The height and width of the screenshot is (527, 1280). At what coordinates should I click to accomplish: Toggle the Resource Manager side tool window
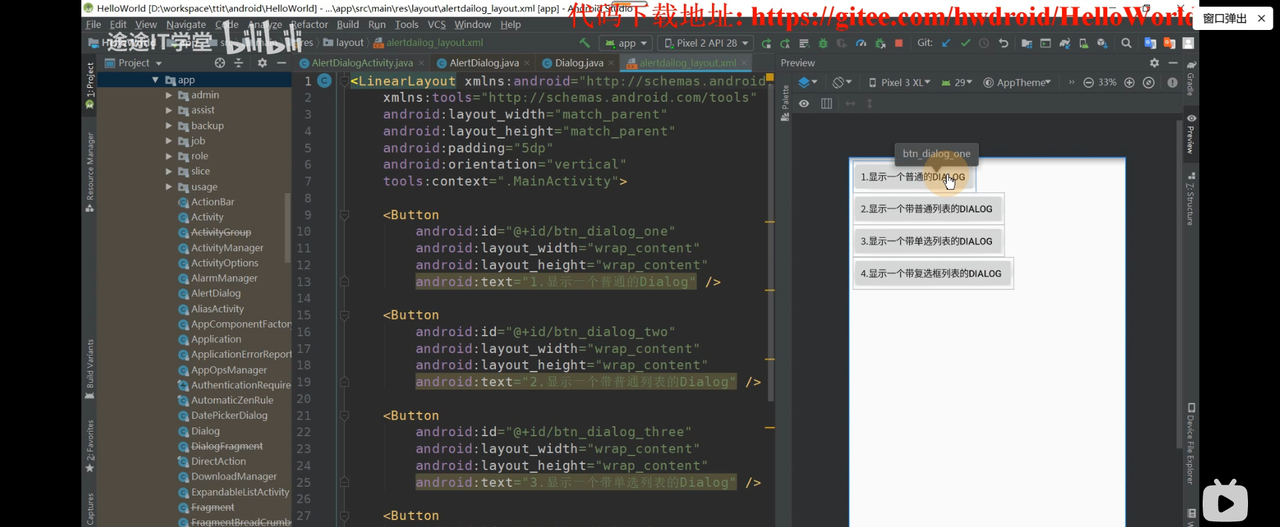point(89,172)
